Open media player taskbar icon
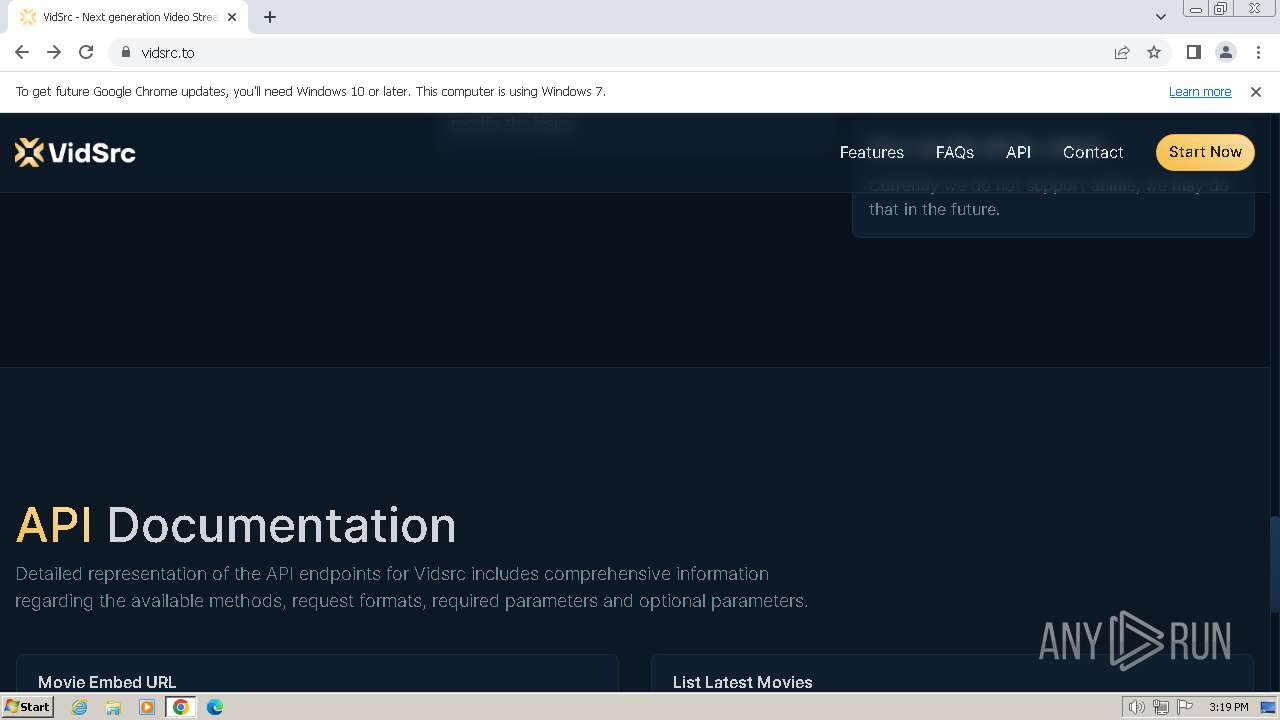This screenshot has width=1280, height=720. [x=147, y=707]
